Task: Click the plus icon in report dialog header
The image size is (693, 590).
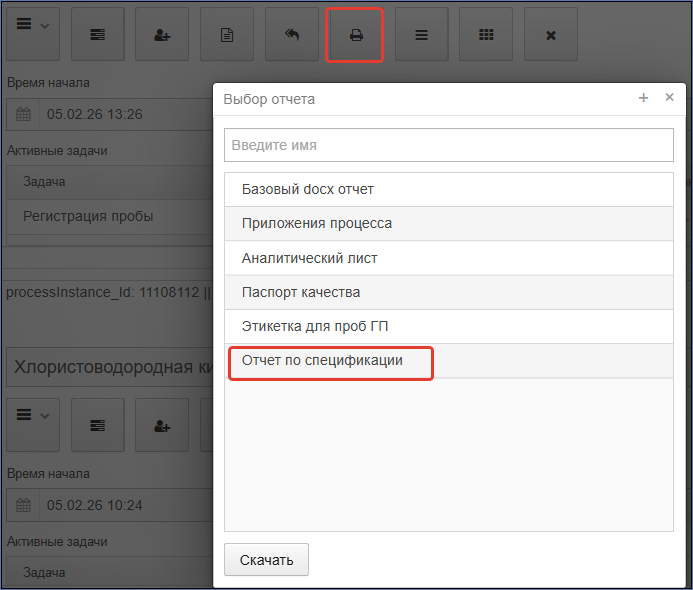Action: (644, 98)
